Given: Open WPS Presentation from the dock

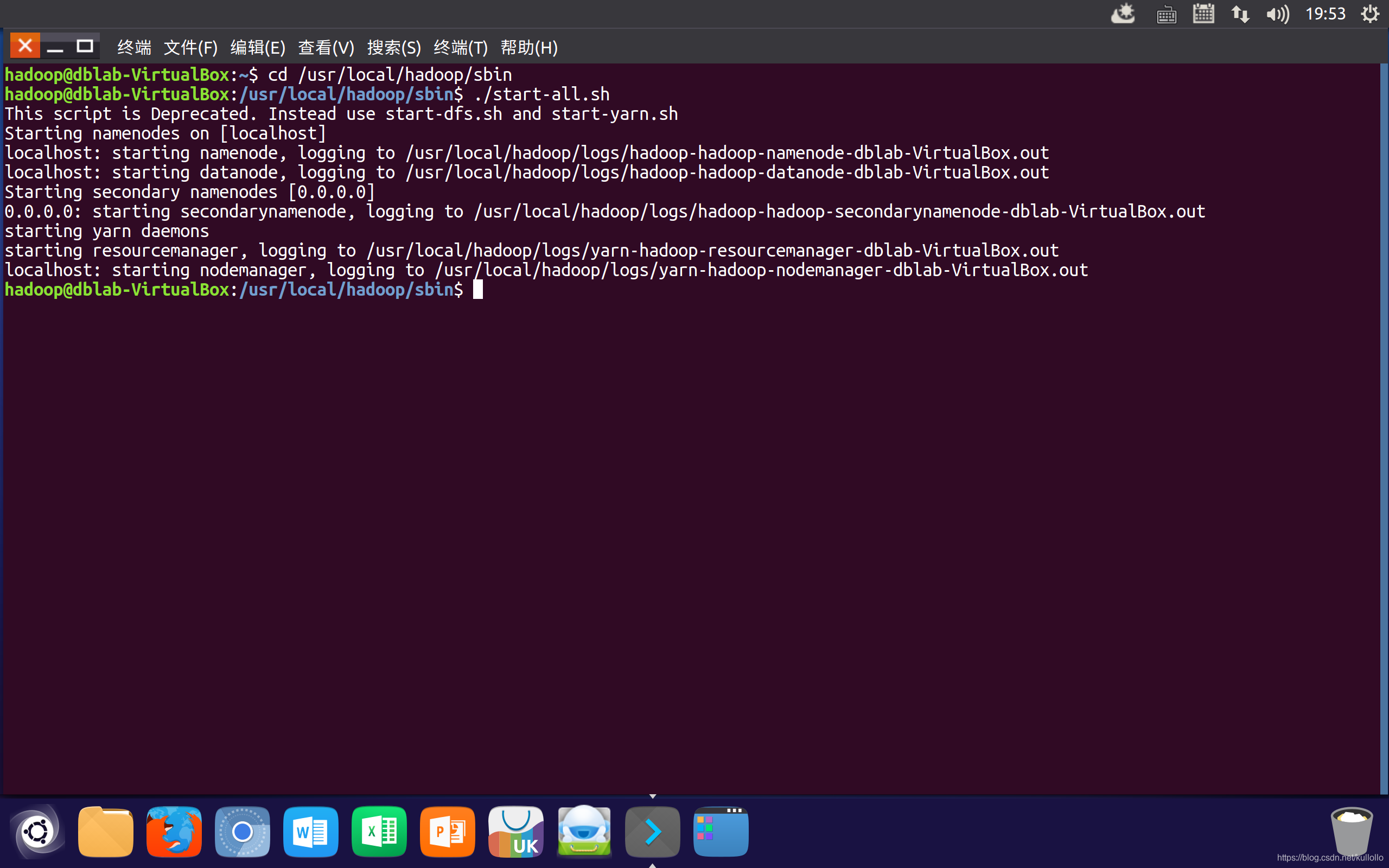Looking at the screenshot, I should (x=447, y=831).
